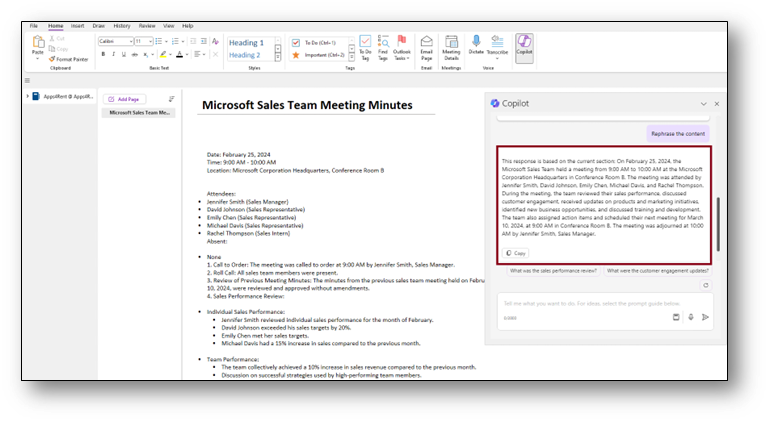Screen dimensions: 770x423
Task: Click the To Do Tag button
Action: coord(365,48)
